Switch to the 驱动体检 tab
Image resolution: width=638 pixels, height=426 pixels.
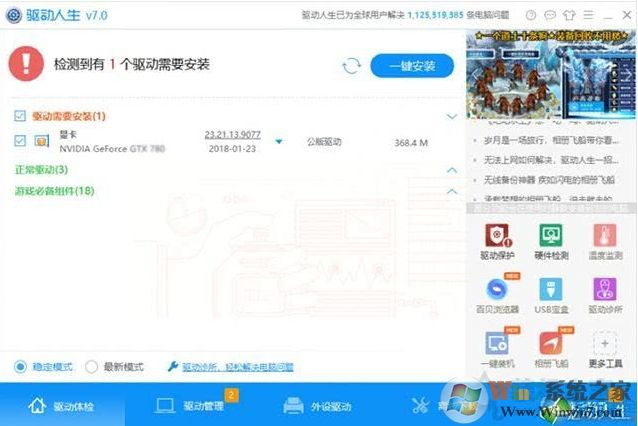pyautogui.click(x=61, y=406)
